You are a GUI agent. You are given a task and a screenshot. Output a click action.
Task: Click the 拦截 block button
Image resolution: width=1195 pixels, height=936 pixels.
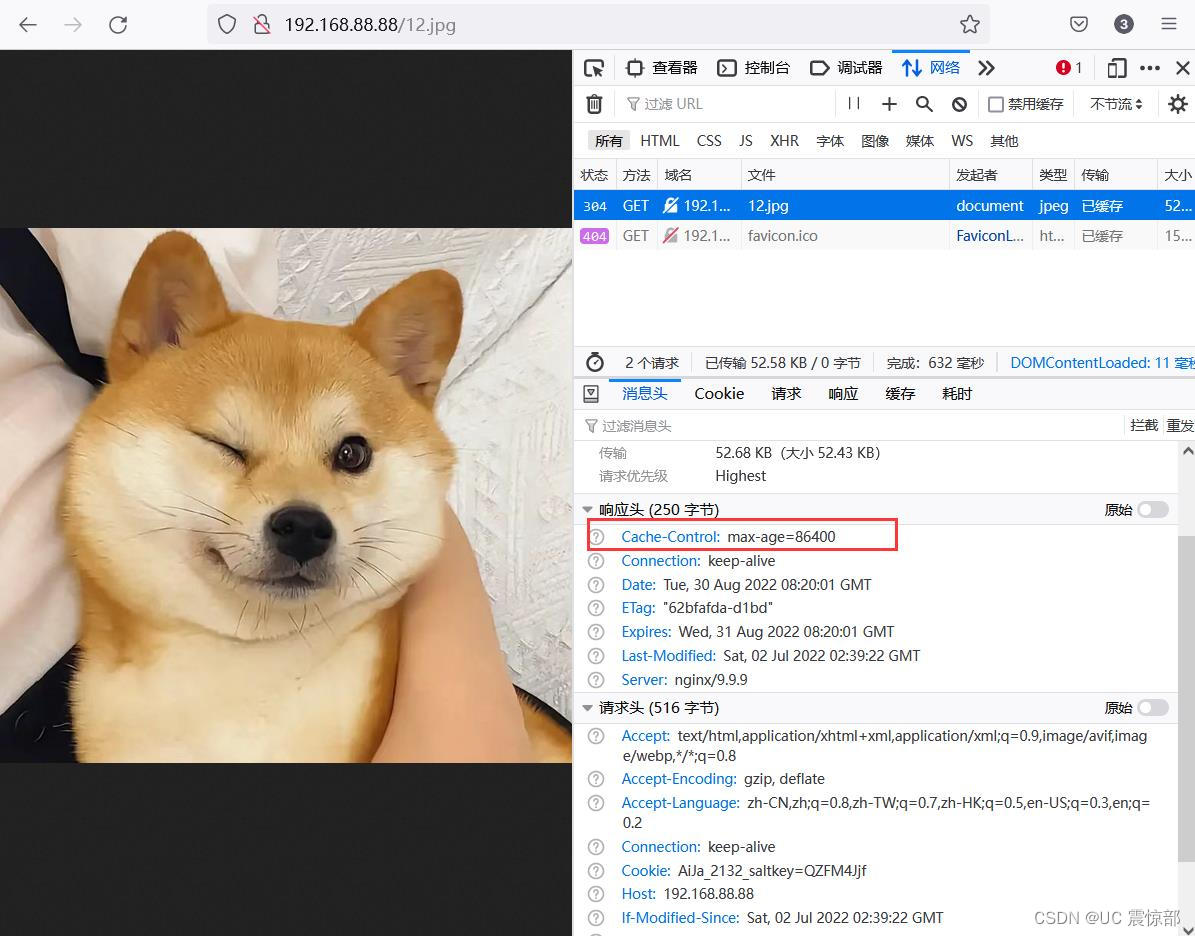point(1143,425)
